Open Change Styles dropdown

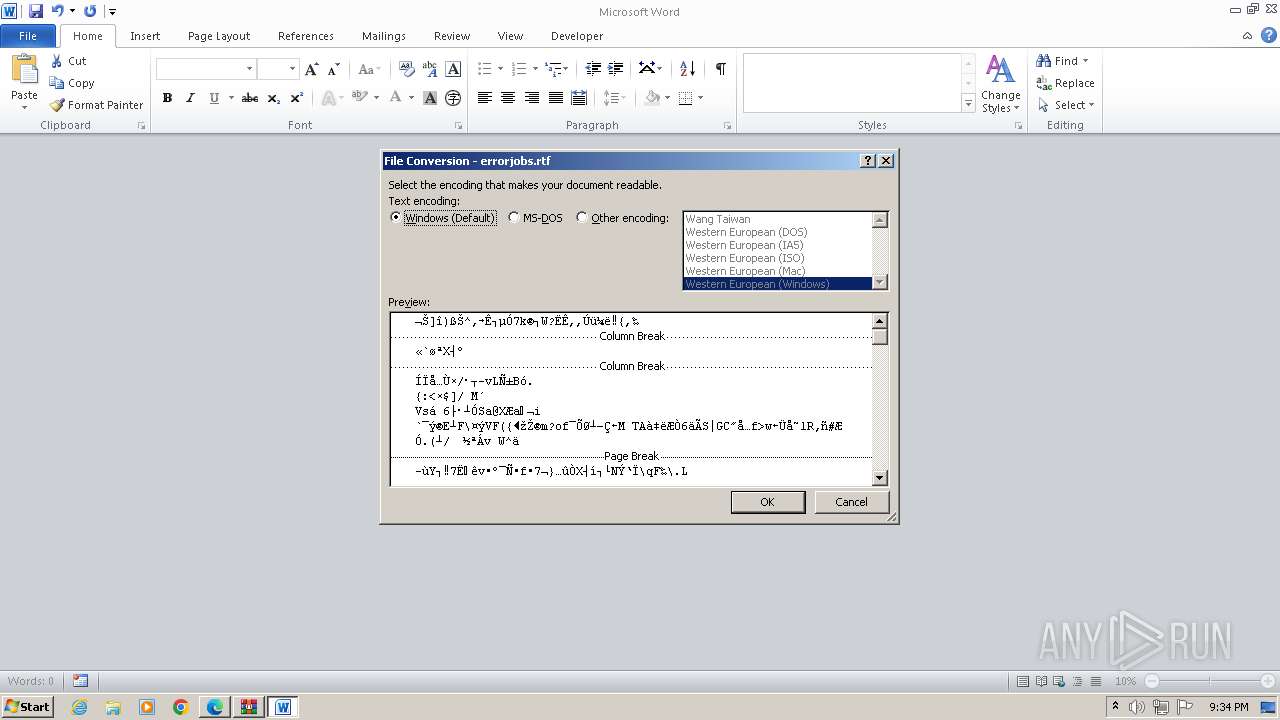1000,84
